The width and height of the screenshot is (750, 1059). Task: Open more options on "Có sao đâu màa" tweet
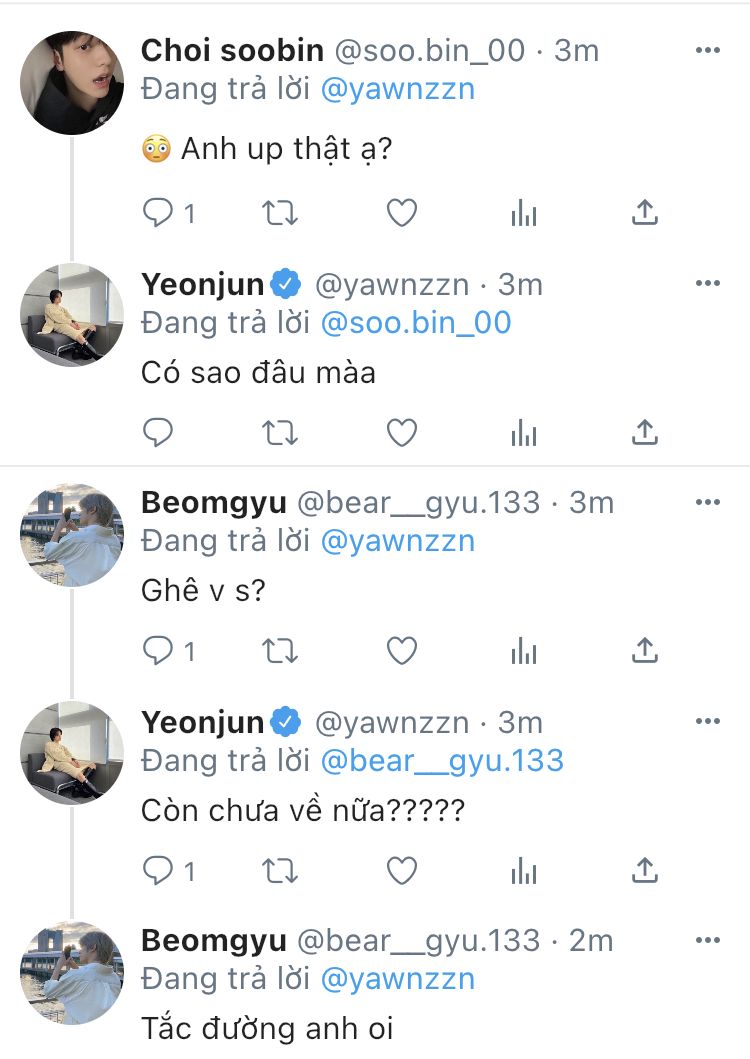pyautogui.click(x=707, y=284)
